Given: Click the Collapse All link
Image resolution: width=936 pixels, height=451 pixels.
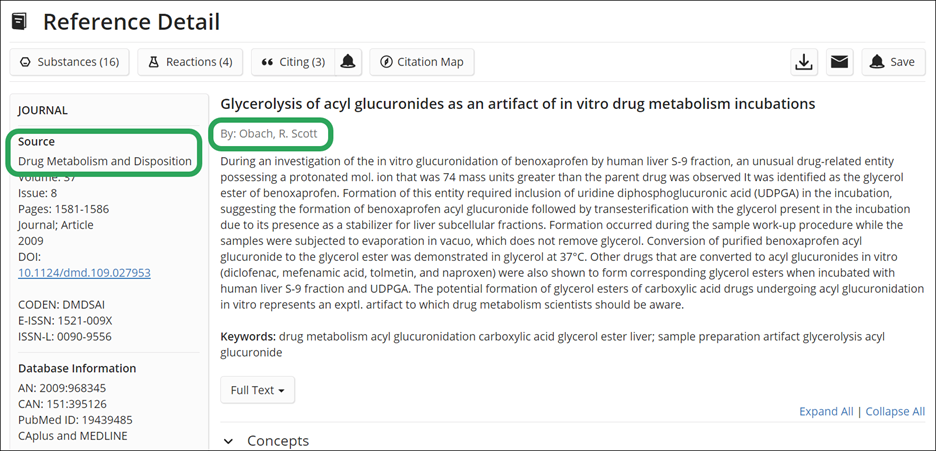Looking at the screenshot, I should pyautogui.click(x=895, y=412).
